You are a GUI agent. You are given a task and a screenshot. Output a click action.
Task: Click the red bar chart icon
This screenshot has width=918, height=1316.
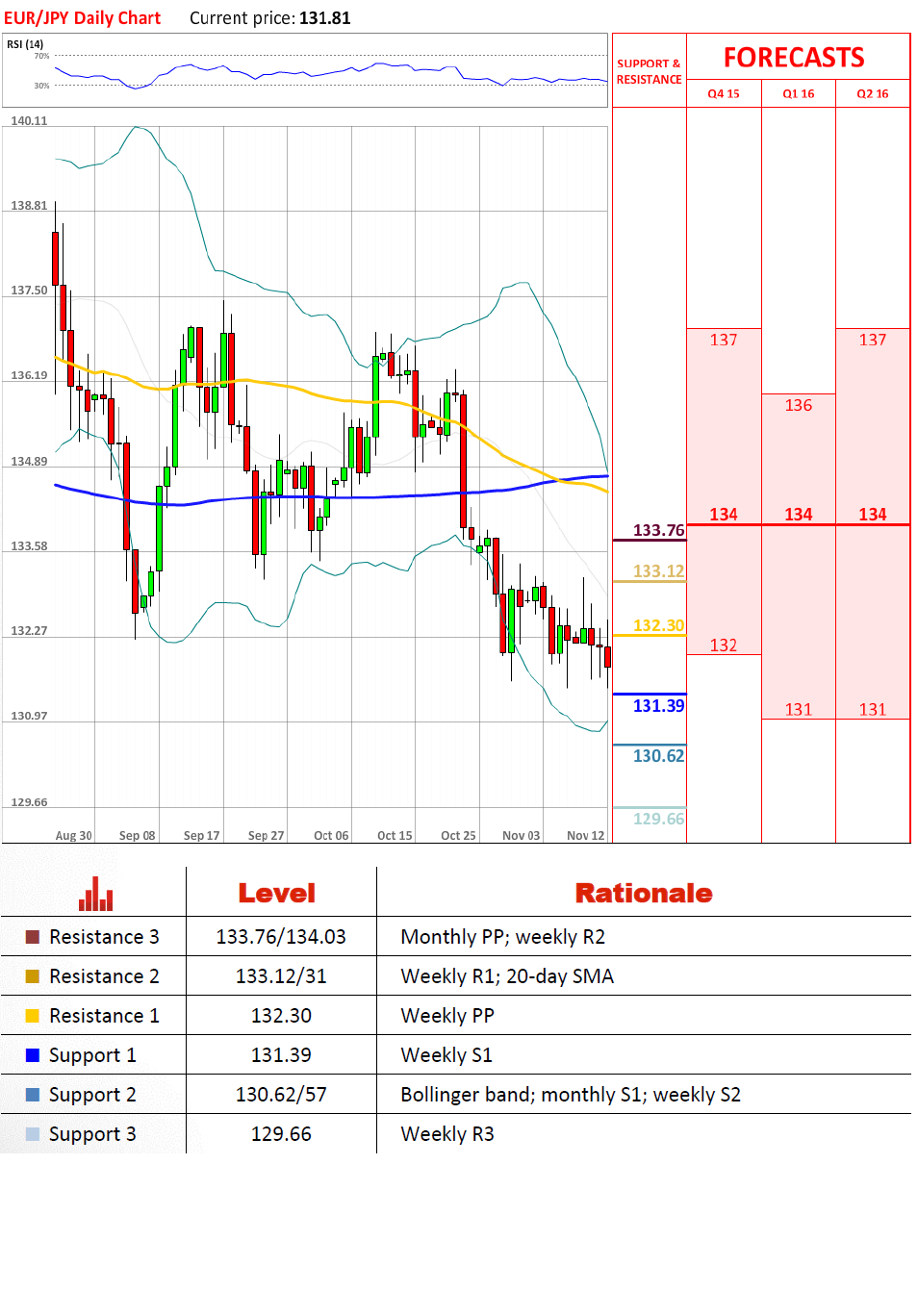96,894
